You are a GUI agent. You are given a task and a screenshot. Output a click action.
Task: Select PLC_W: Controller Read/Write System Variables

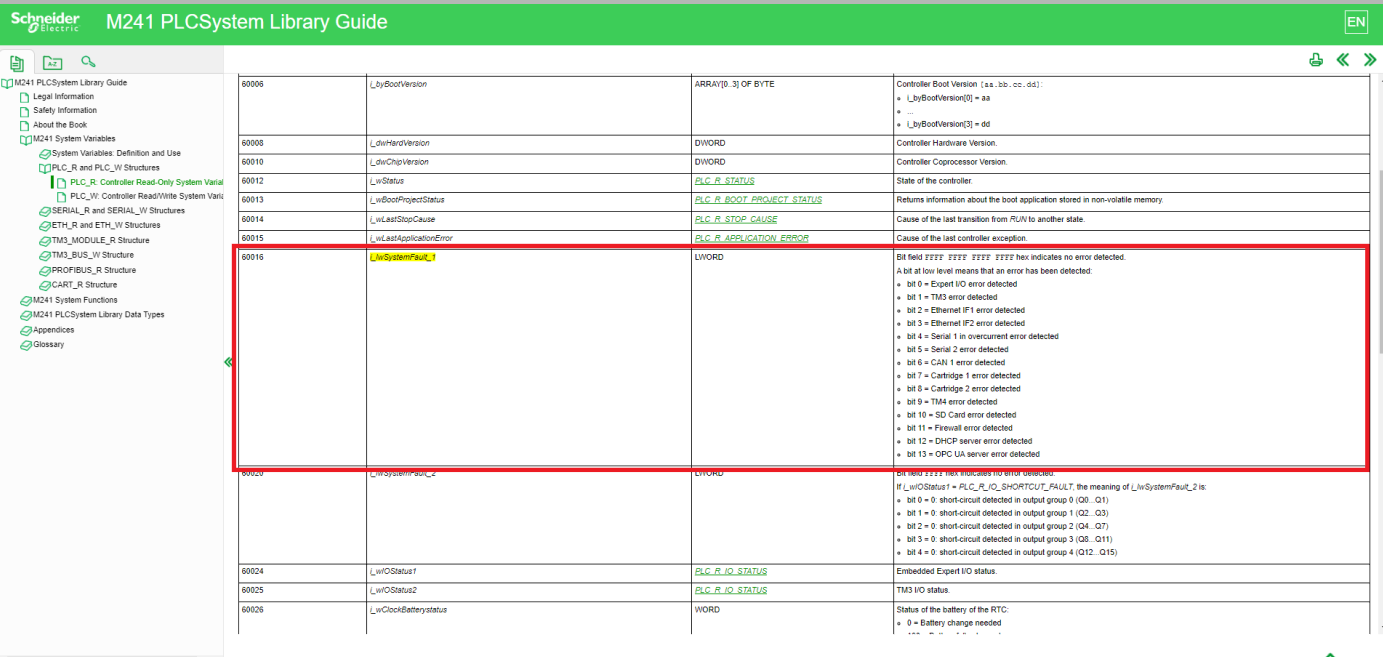click(x=146, y=197)
